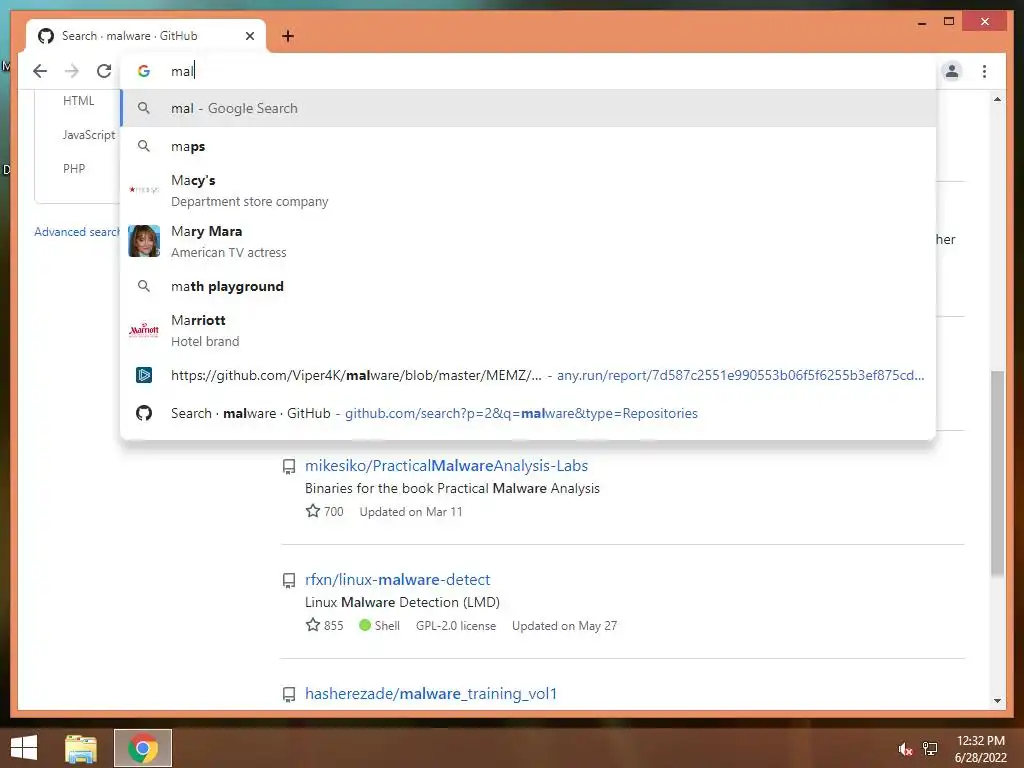Click the Chrome taskbar icon

coord(143,748)
